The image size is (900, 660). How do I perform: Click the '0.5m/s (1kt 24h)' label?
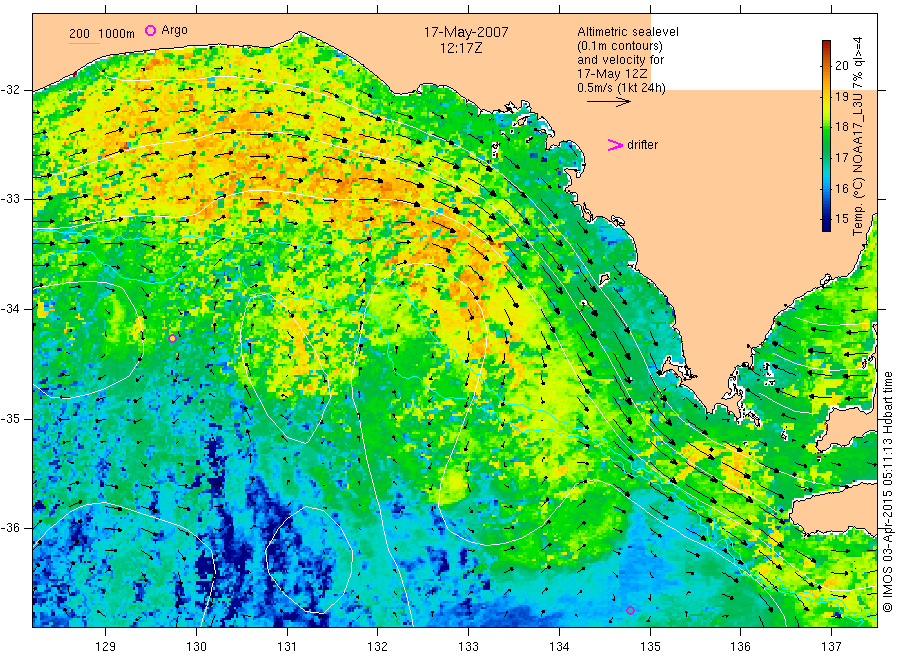622,88
